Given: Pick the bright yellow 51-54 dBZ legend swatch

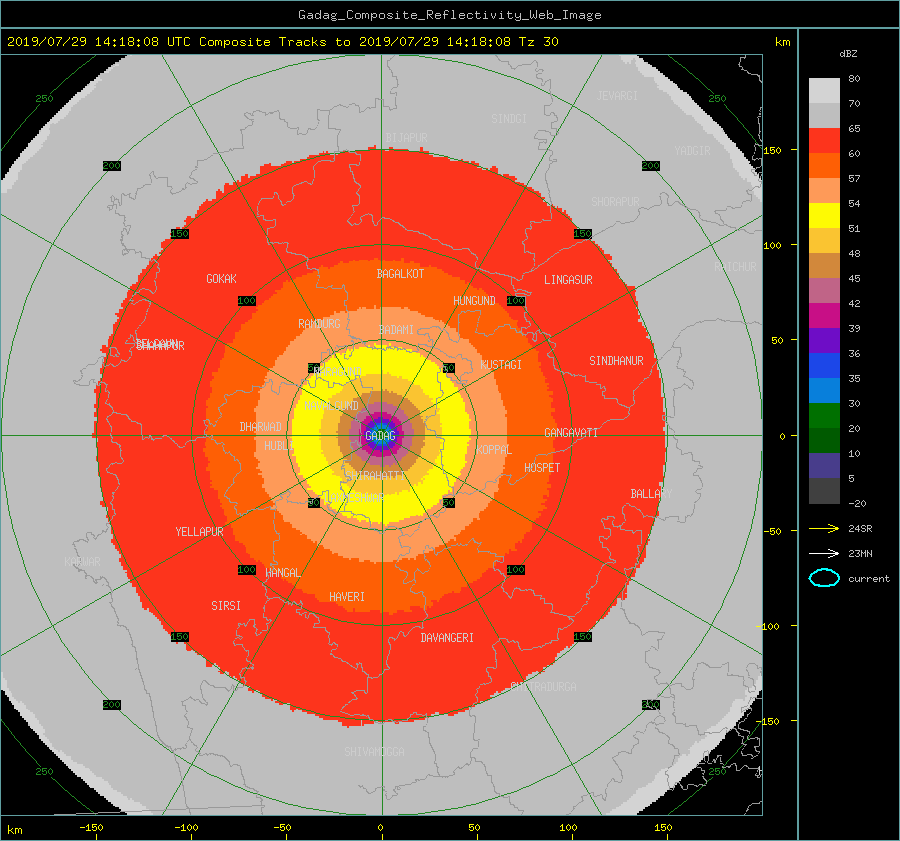Looking at the screenshot, I should coord(824,215).
